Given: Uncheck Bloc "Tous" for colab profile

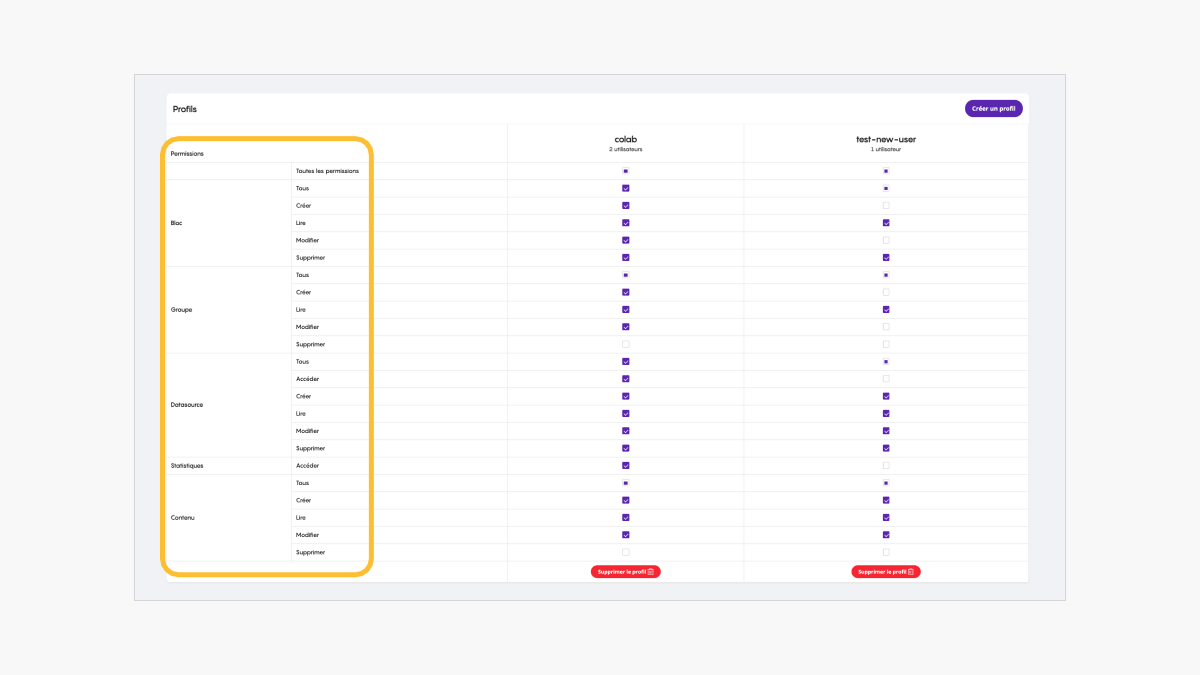Looking at the screenshot, I should click(x=626, y=188).
